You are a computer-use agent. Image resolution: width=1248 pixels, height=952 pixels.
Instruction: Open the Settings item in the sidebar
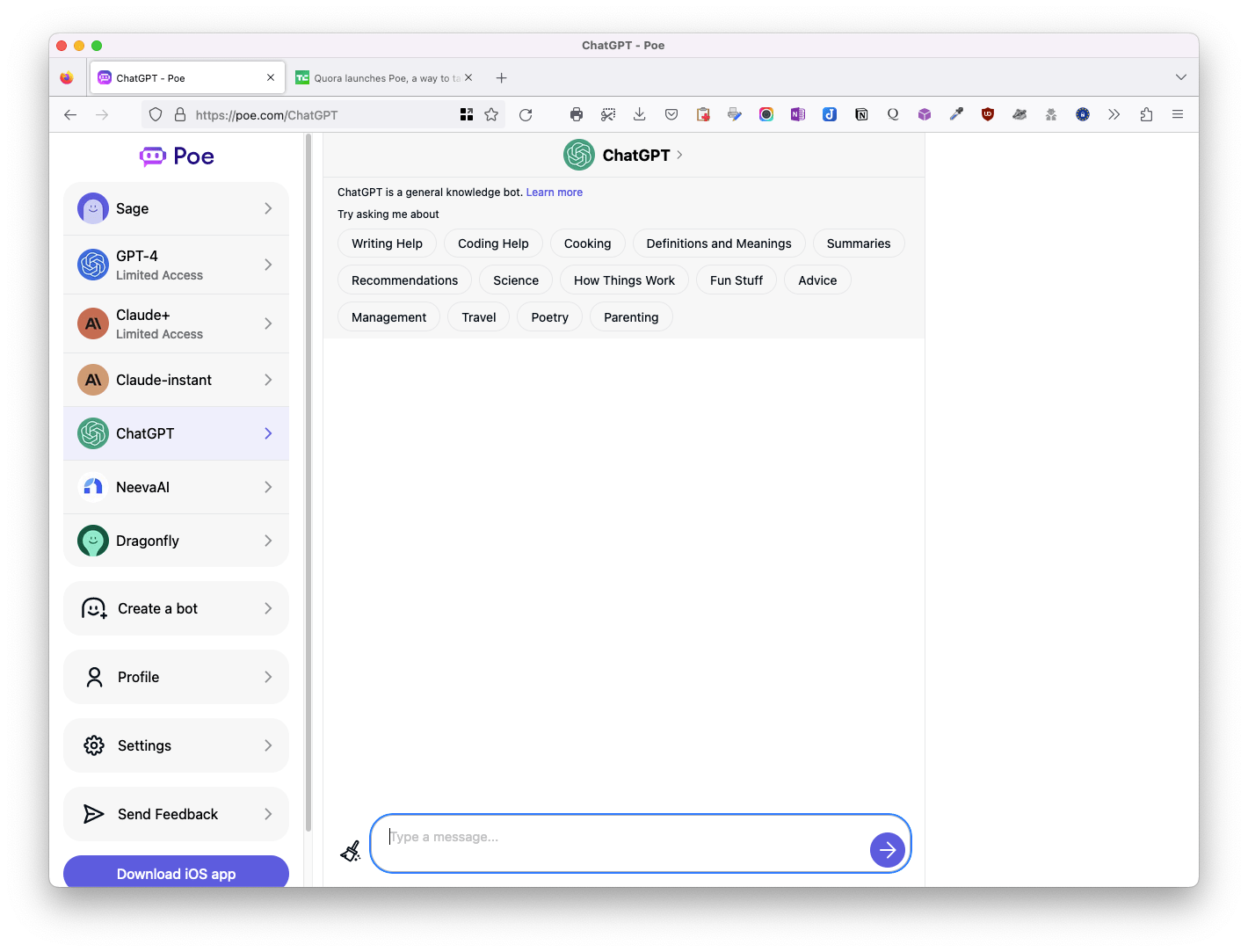[176, 745]
